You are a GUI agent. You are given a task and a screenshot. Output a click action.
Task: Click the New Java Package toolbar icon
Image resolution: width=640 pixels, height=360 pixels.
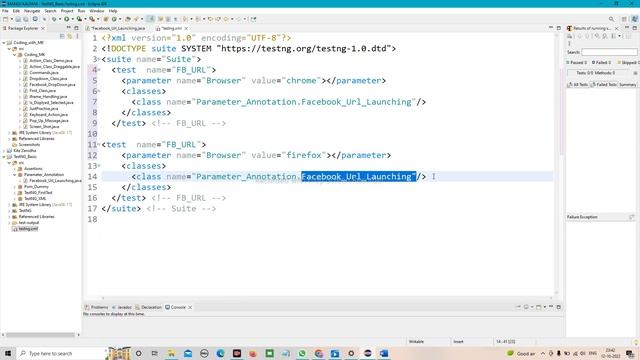pos(106,19)
